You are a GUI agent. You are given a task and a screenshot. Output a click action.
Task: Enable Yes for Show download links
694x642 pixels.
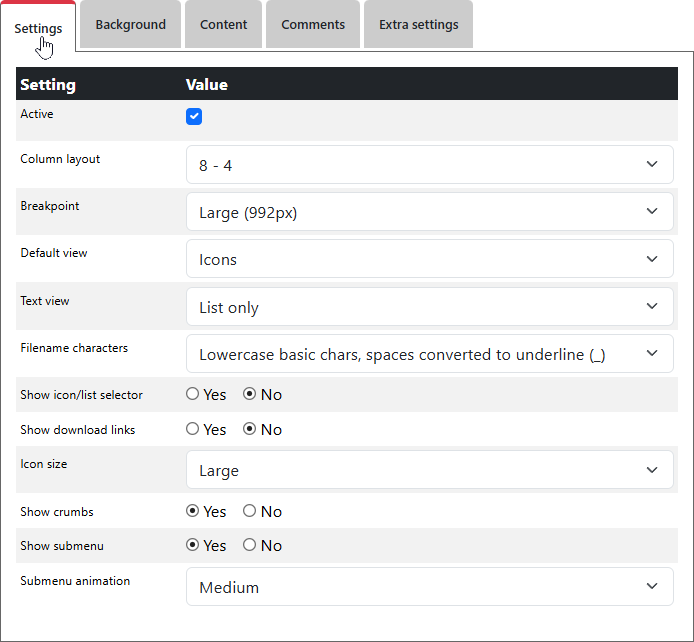point(193,430)
